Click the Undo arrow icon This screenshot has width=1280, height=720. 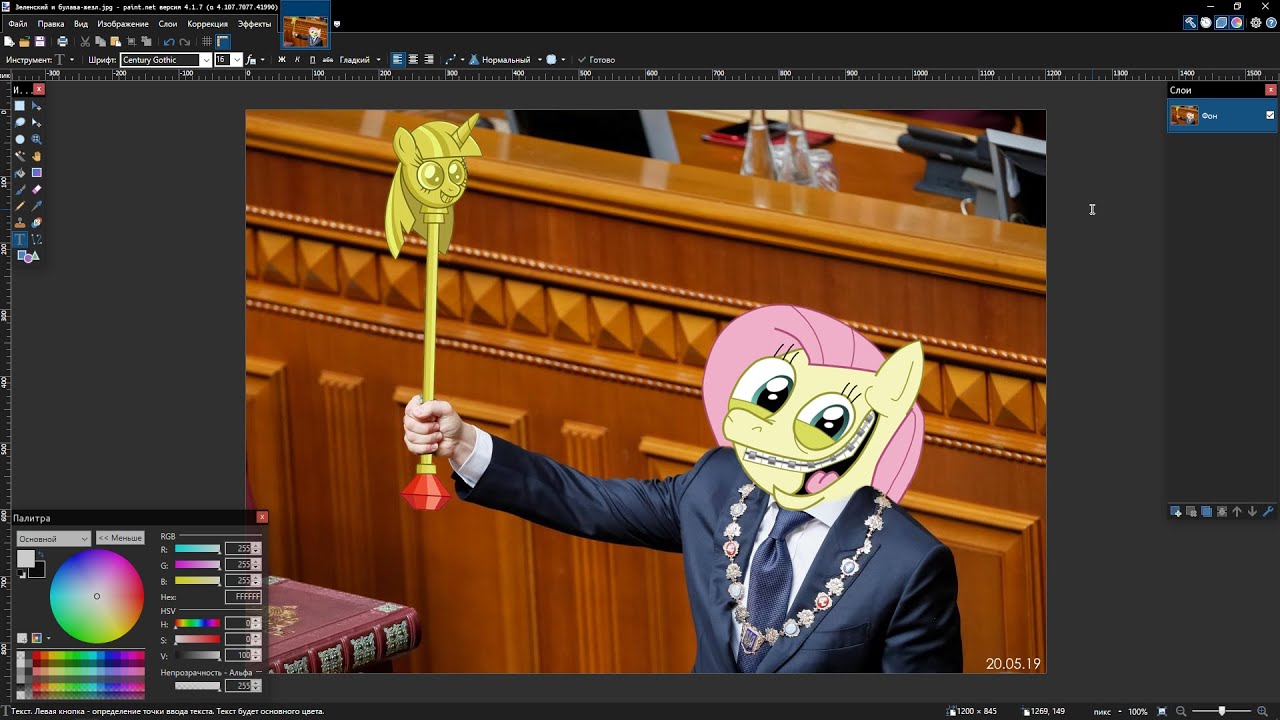click(169, 41)
